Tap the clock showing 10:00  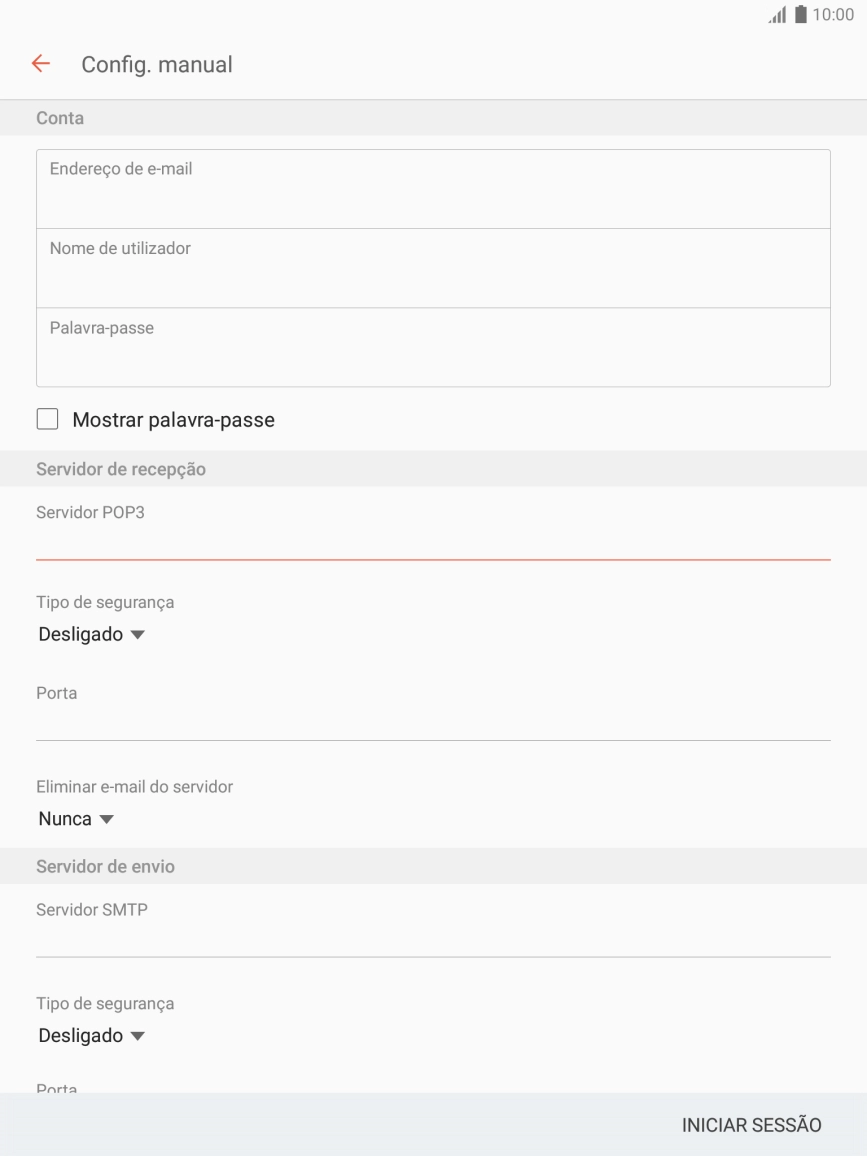pyautogui.click(x=834, y=15)
